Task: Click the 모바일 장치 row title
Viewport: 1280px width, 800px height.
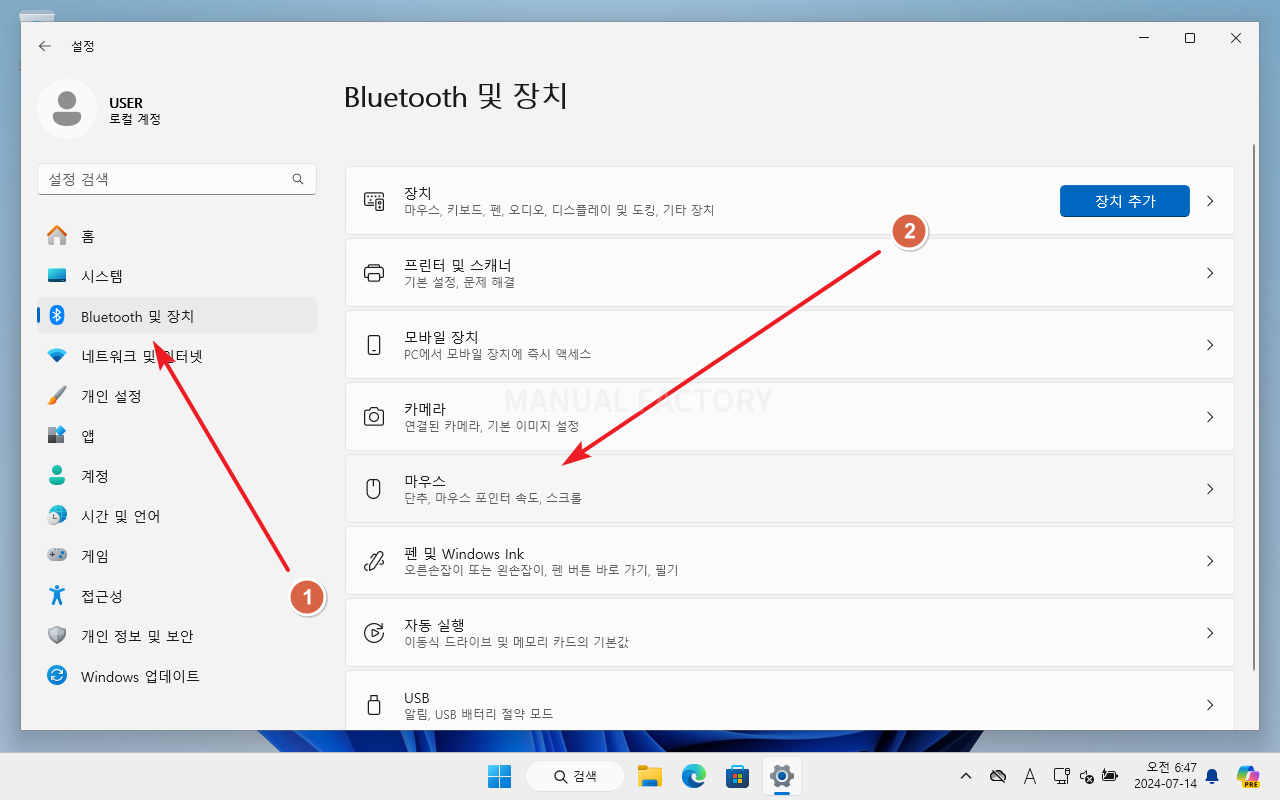Action: click(441, 337)
